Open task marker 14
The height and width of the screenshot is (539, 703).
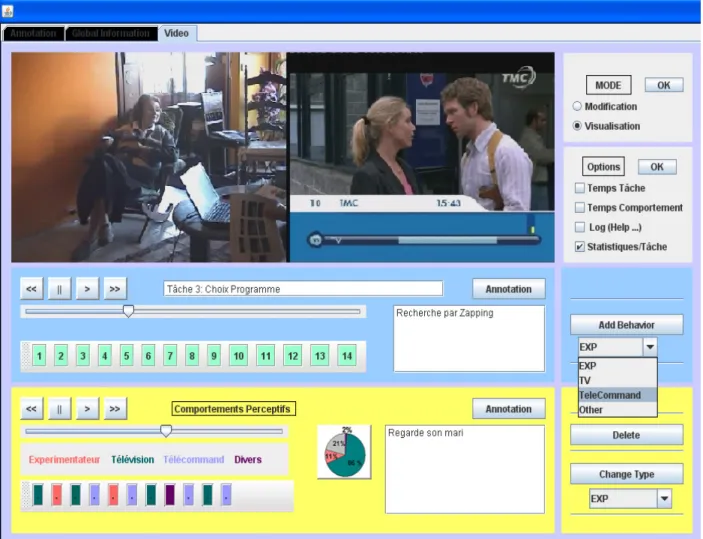point(347,356)
